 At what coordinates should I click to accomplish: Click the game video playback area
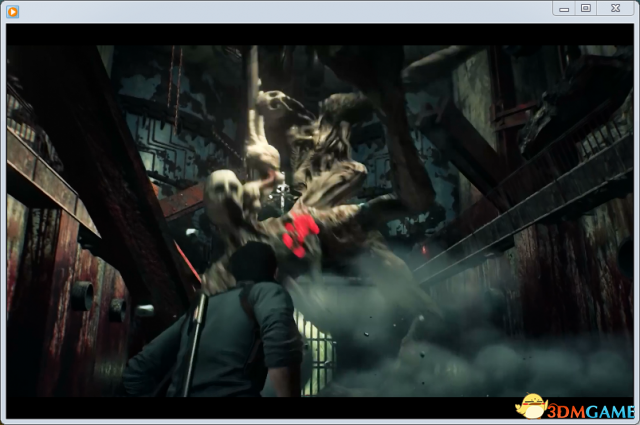[320, 221]
